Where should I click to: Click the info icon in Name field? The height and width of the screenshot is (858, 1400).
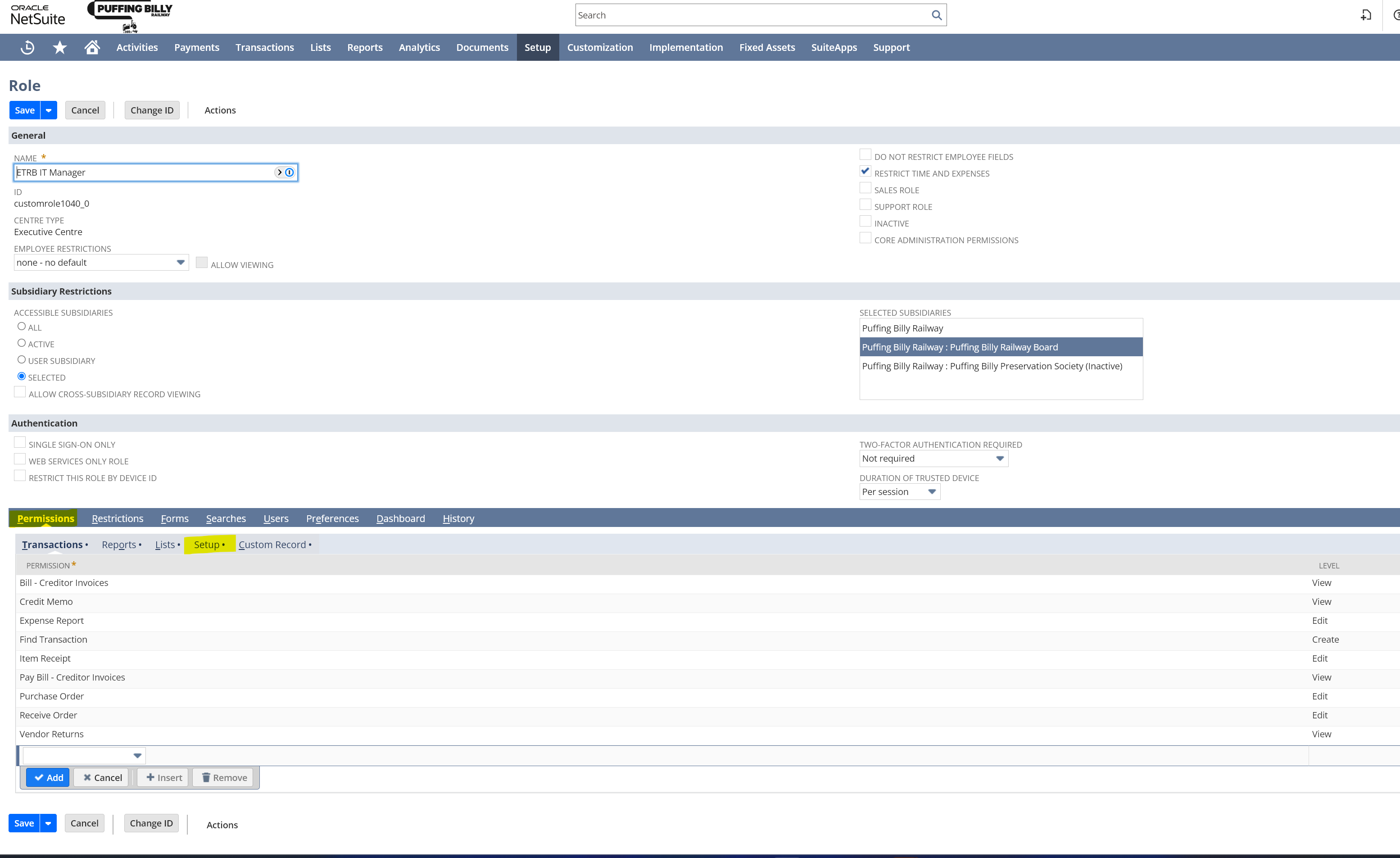[x=290, y=172]
